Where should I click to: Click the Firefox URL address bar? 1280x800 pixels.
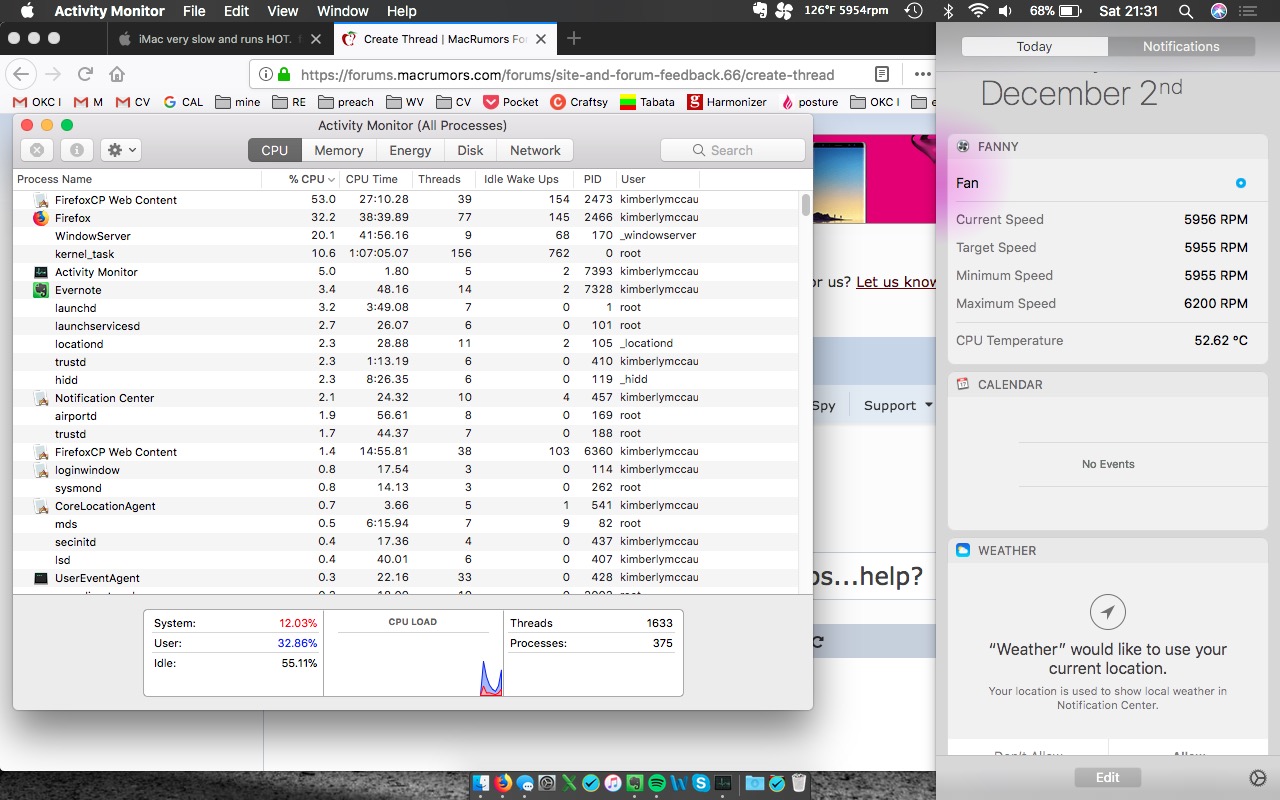coord(565,74)
